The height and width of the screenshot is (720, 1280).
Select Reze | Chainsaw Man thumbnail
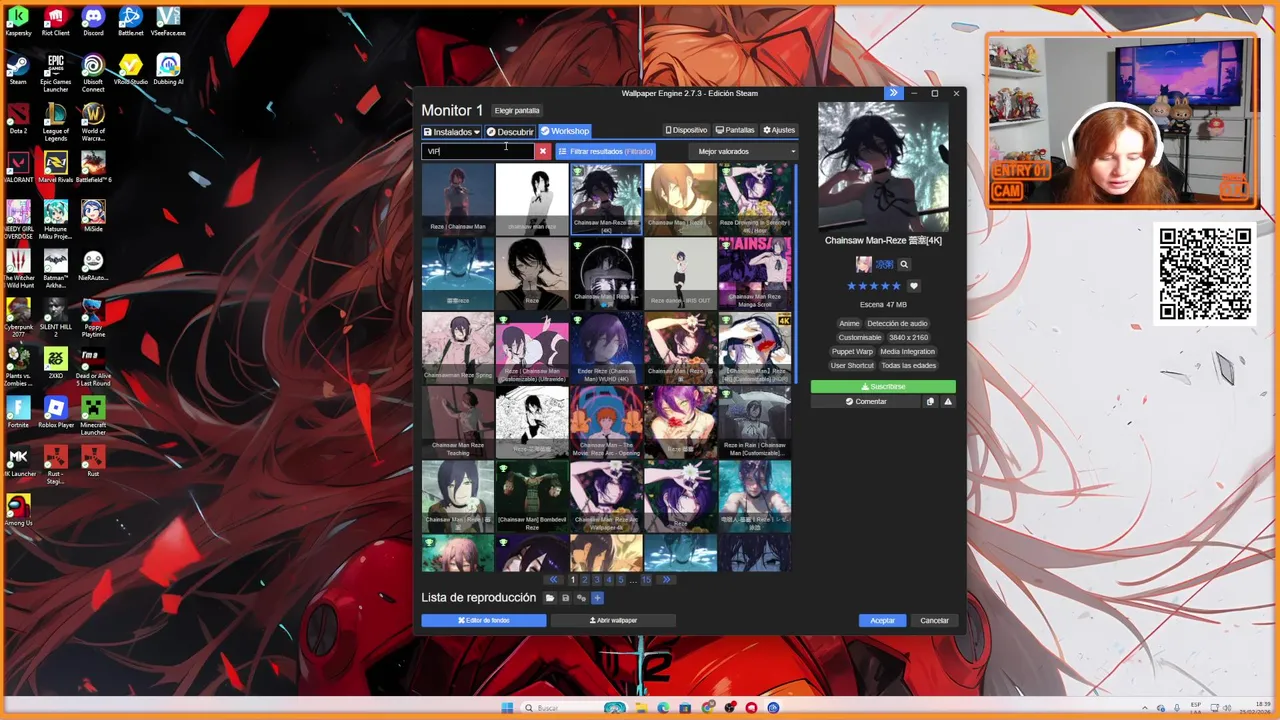click(458, 198)
